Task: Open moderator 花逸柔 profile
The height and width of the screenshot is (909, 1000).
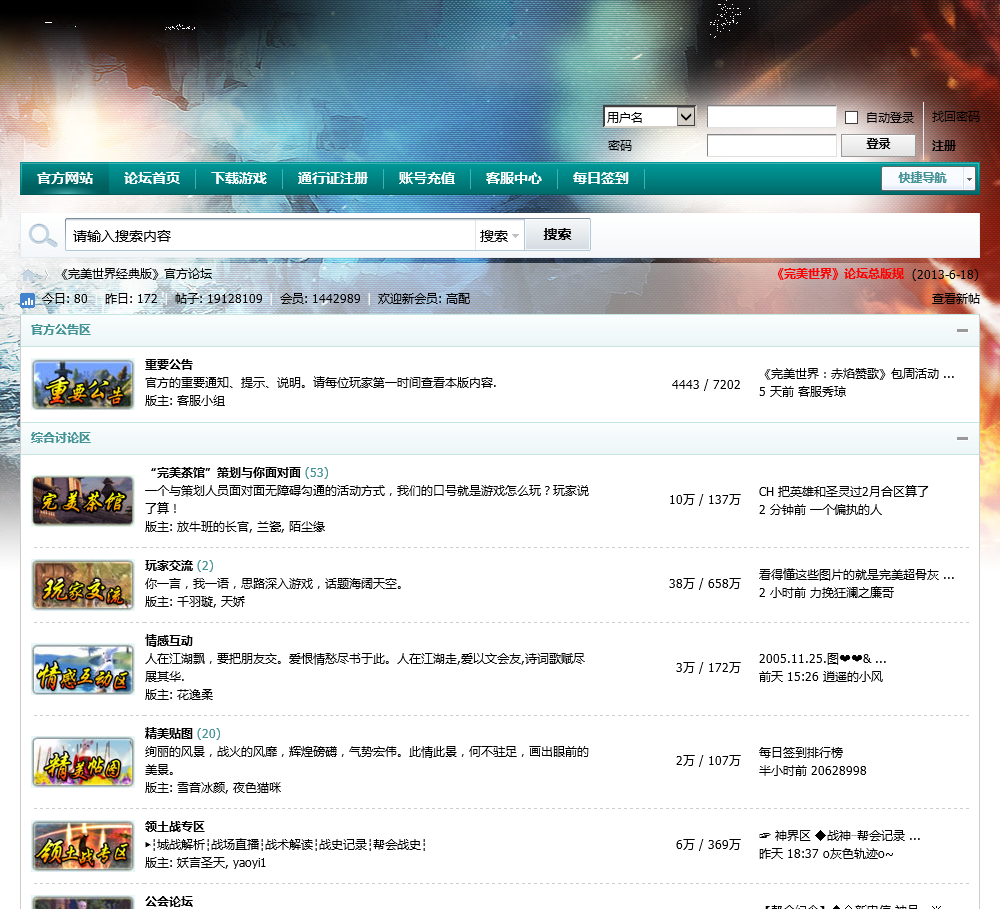Action: click(195, 695)
